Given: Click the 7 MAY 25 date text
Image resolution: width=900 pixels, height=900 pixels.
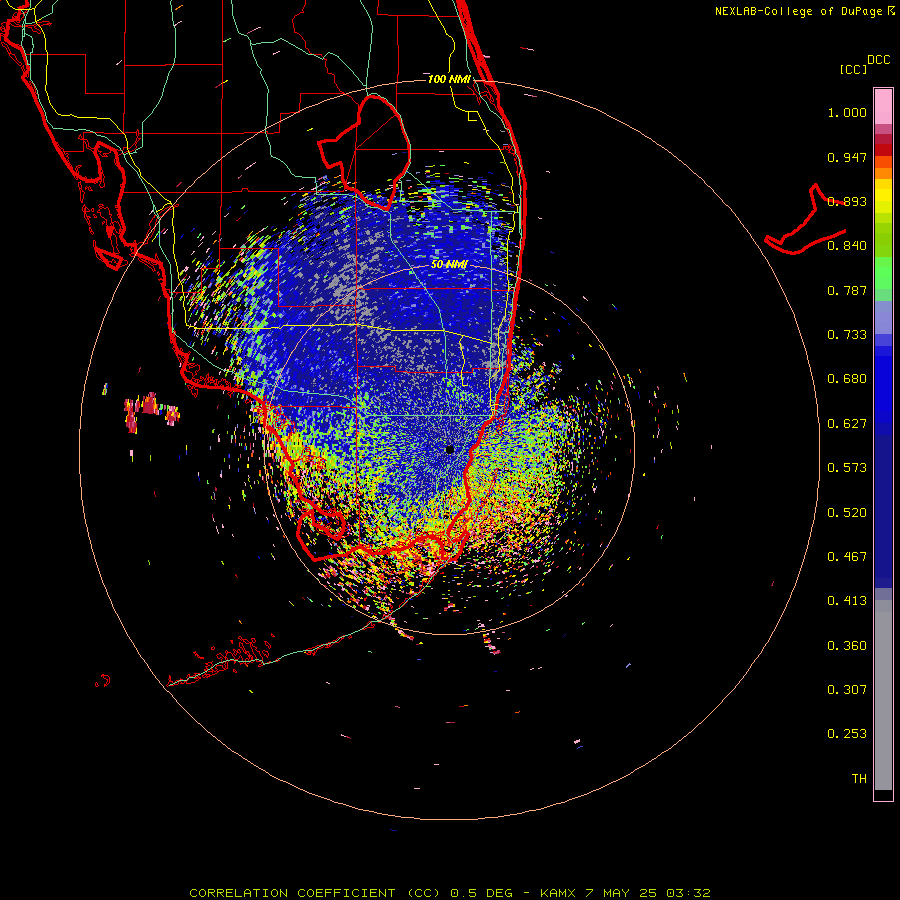Looking at the screenshot, I should coord(622,893).
